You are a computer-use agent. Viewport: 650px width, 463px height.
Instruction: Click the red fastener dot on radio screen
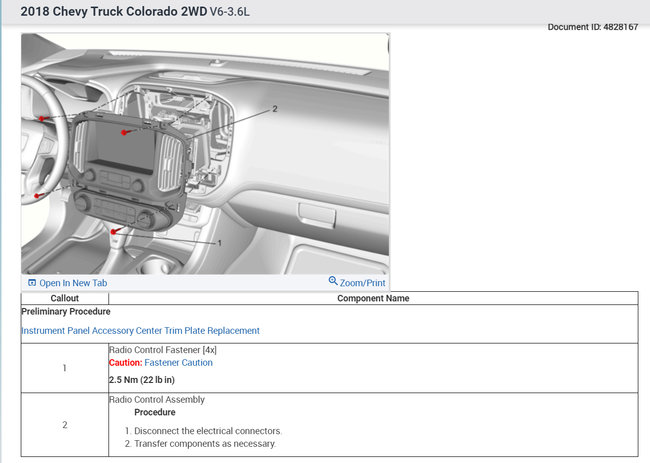click(124, 132)
